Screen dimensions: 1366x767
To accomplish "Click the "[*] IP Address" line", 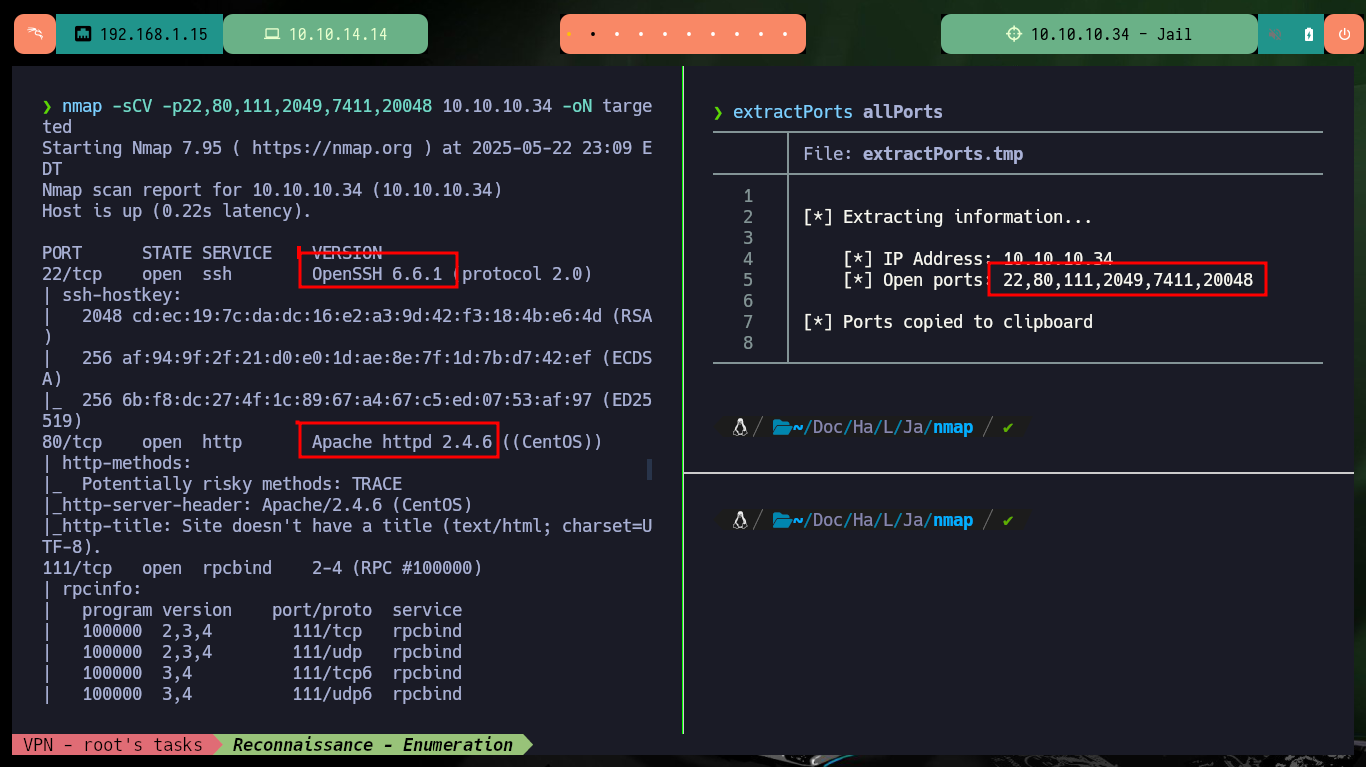I will pyautogui.click(x=978, y=259).
